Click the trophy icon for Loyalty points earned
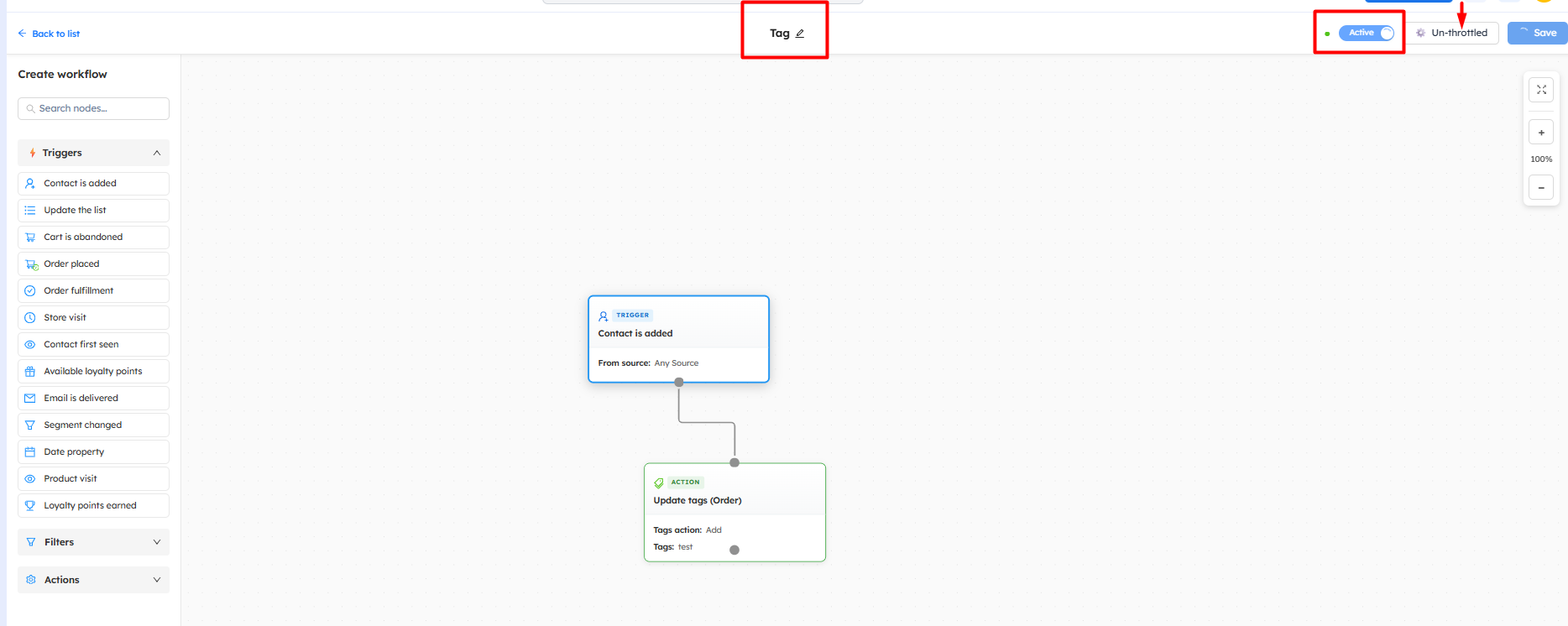Screen dimensions: 1568x626 click(x=30, y=506)
